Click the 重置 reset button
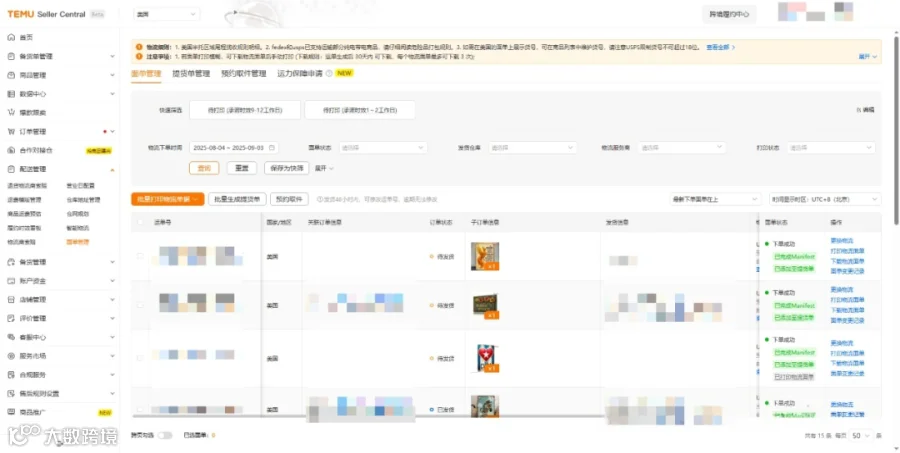This screenshot has width=900, height=453. 242,168
